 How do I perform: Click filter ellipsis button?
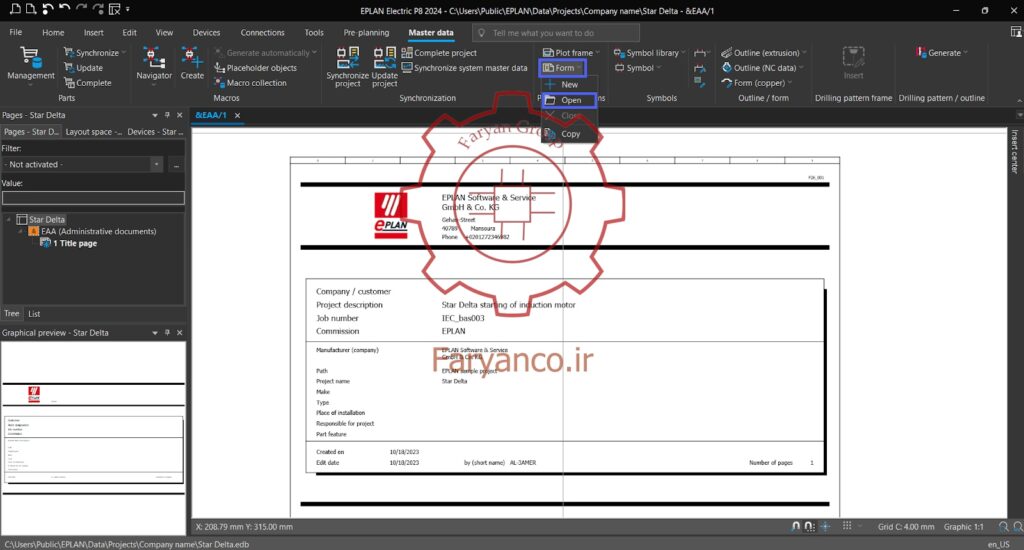[x=176, y=165]
